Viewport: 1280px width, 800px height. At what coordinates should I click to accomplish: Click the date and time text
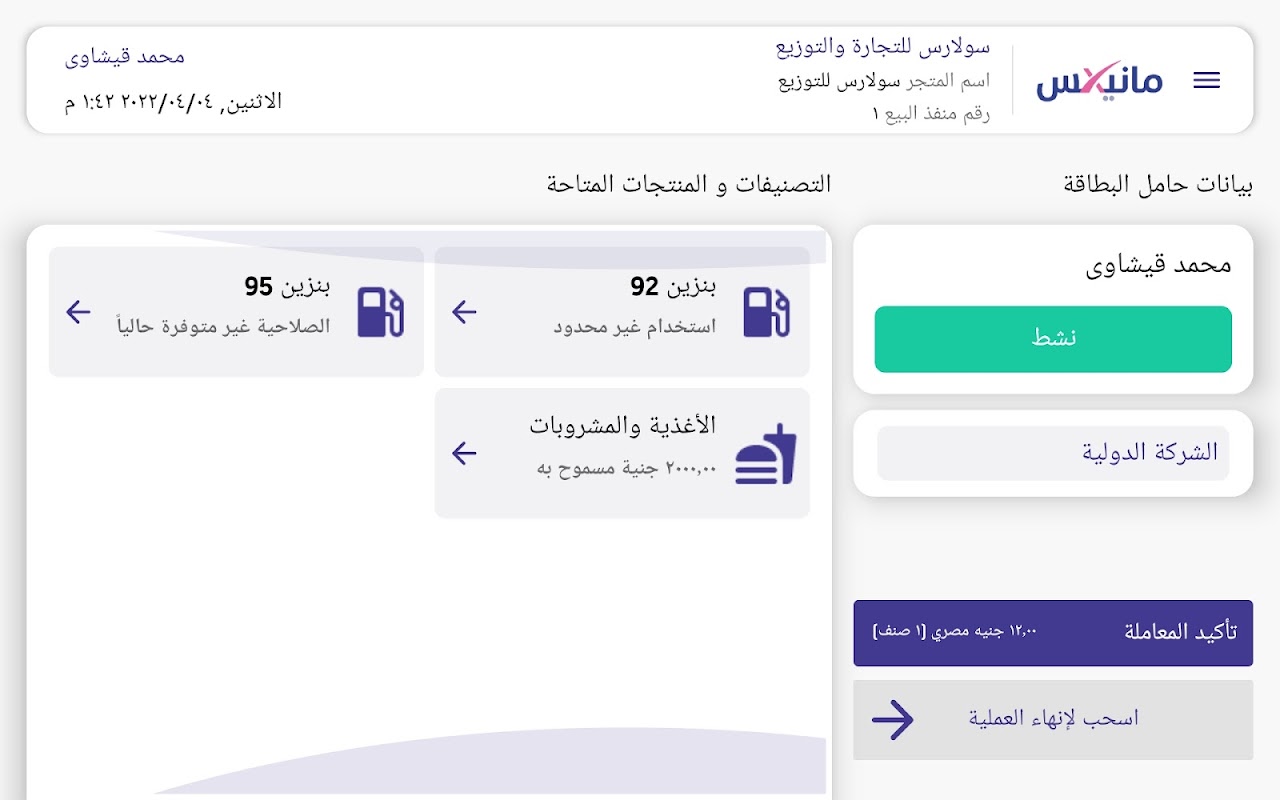[173, 102]
